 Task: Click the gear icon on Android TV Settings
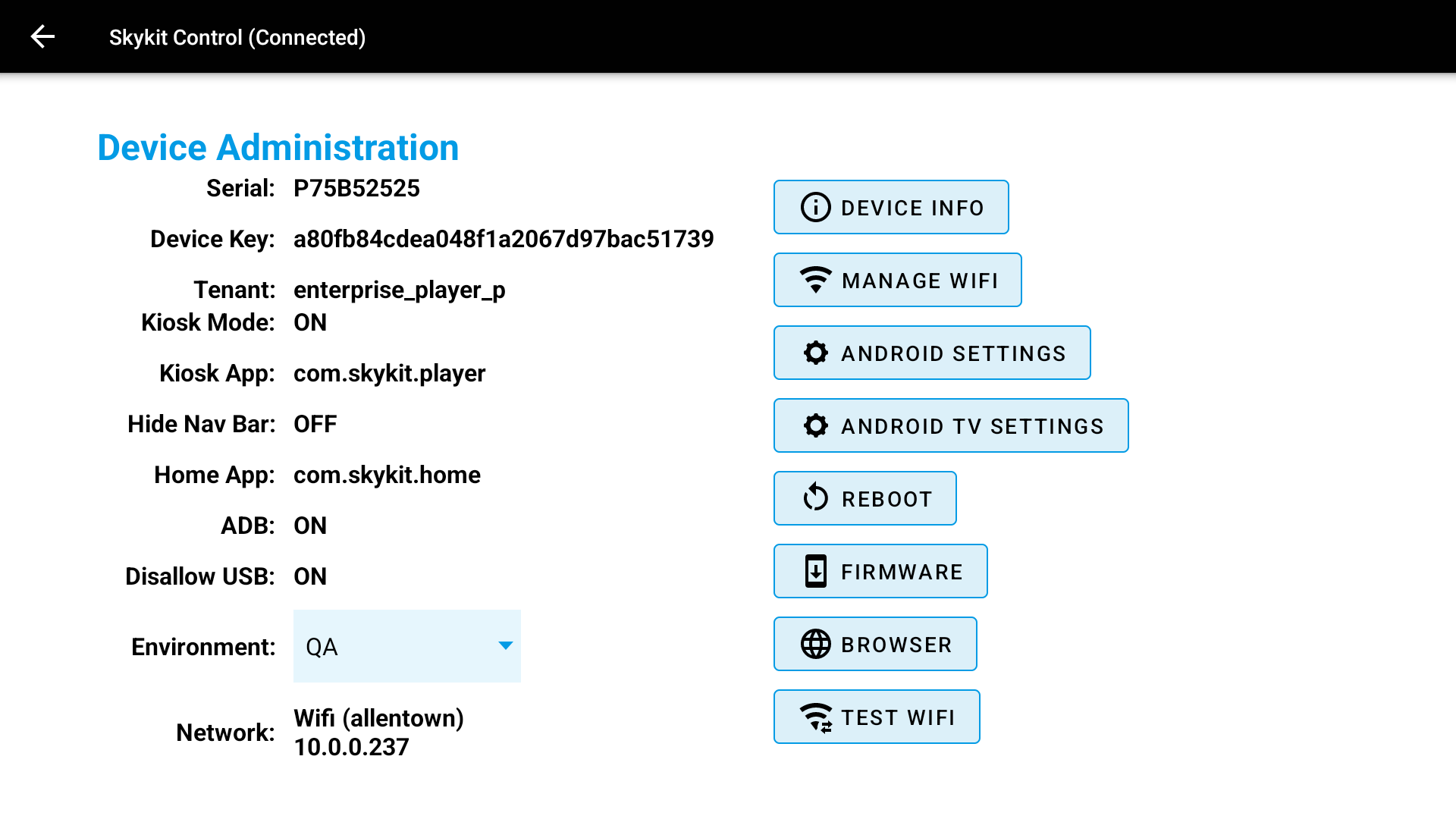click(816, 425)
